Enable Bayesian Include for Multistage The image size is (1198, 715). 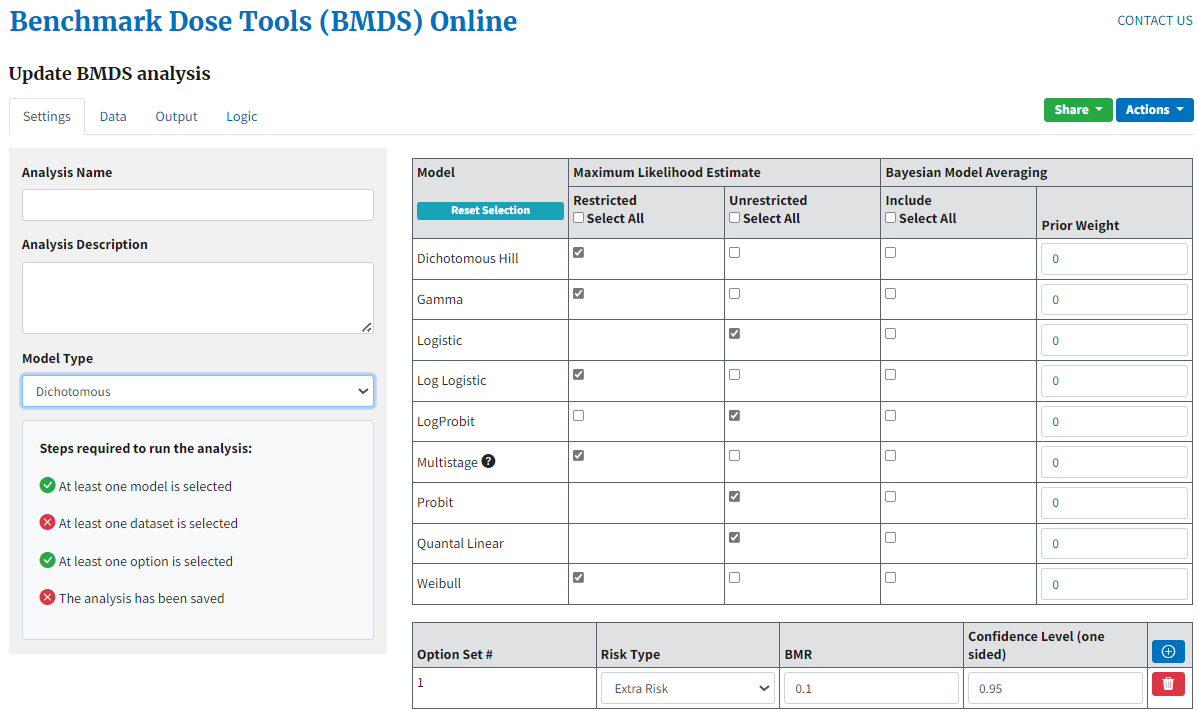[x=890, y=456]
